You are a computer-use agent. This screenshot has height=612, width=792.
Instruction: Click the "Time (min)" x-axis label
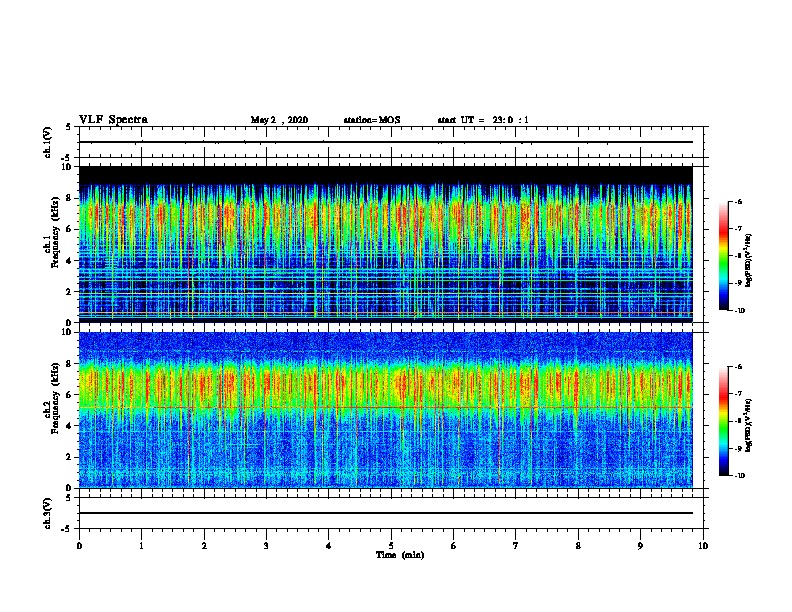(x=400, y=555)
